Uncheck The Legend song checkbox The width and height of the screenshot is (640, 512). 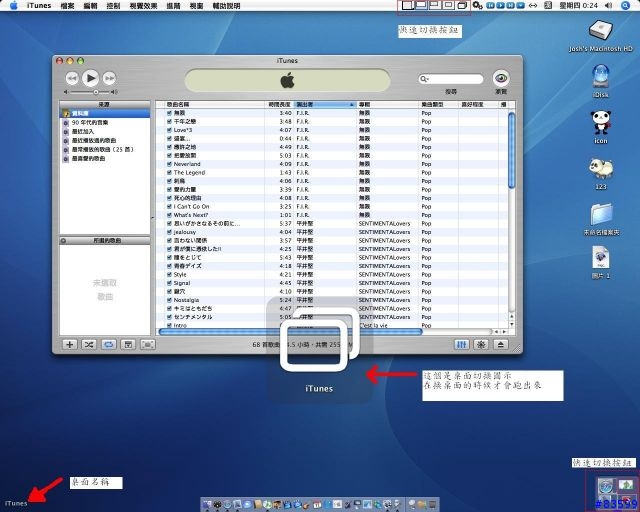(169, 172)
